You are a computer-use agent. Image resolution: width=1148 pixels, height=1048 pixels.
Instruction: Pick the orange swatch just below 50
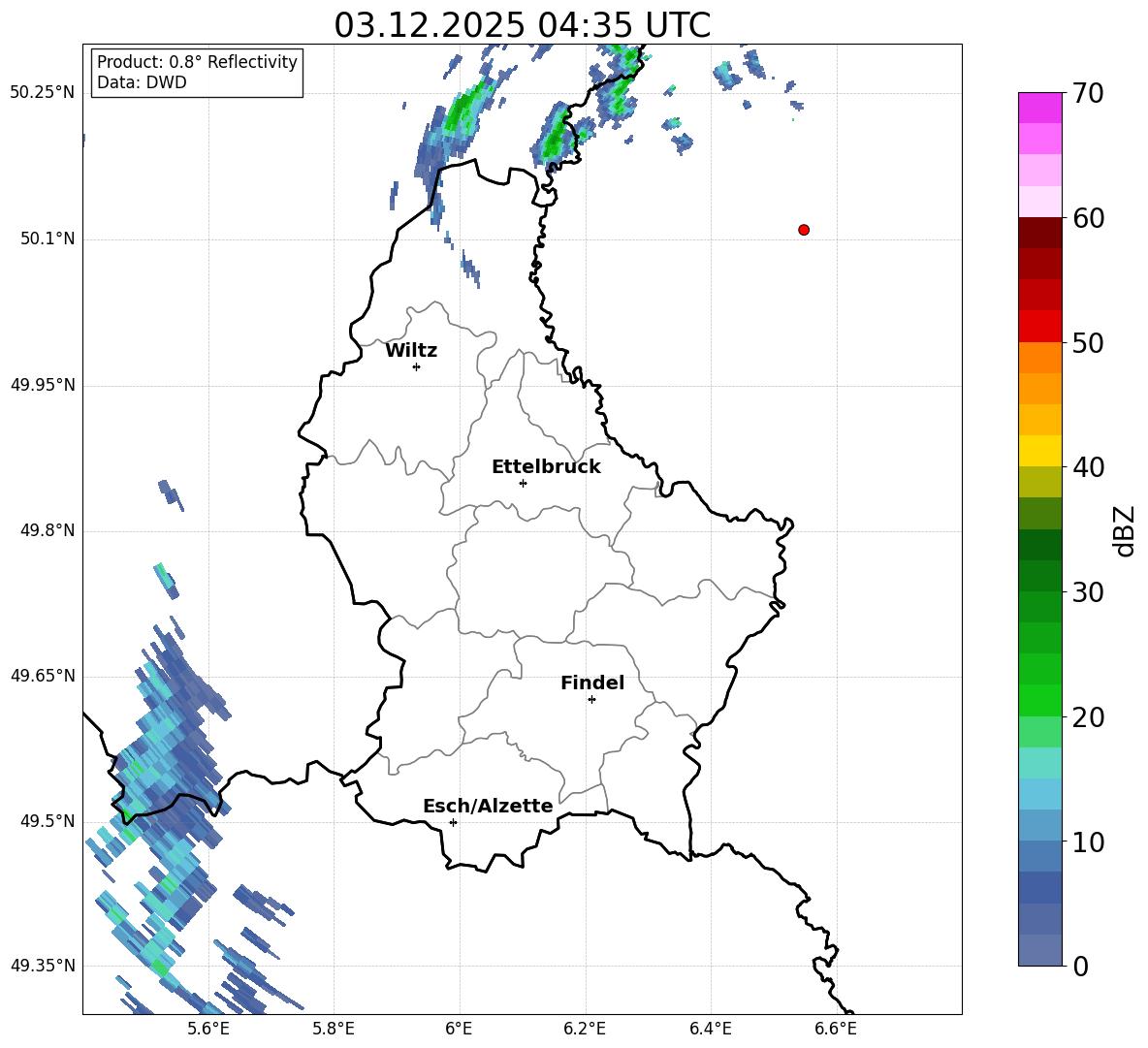(x=1040, y=357)
